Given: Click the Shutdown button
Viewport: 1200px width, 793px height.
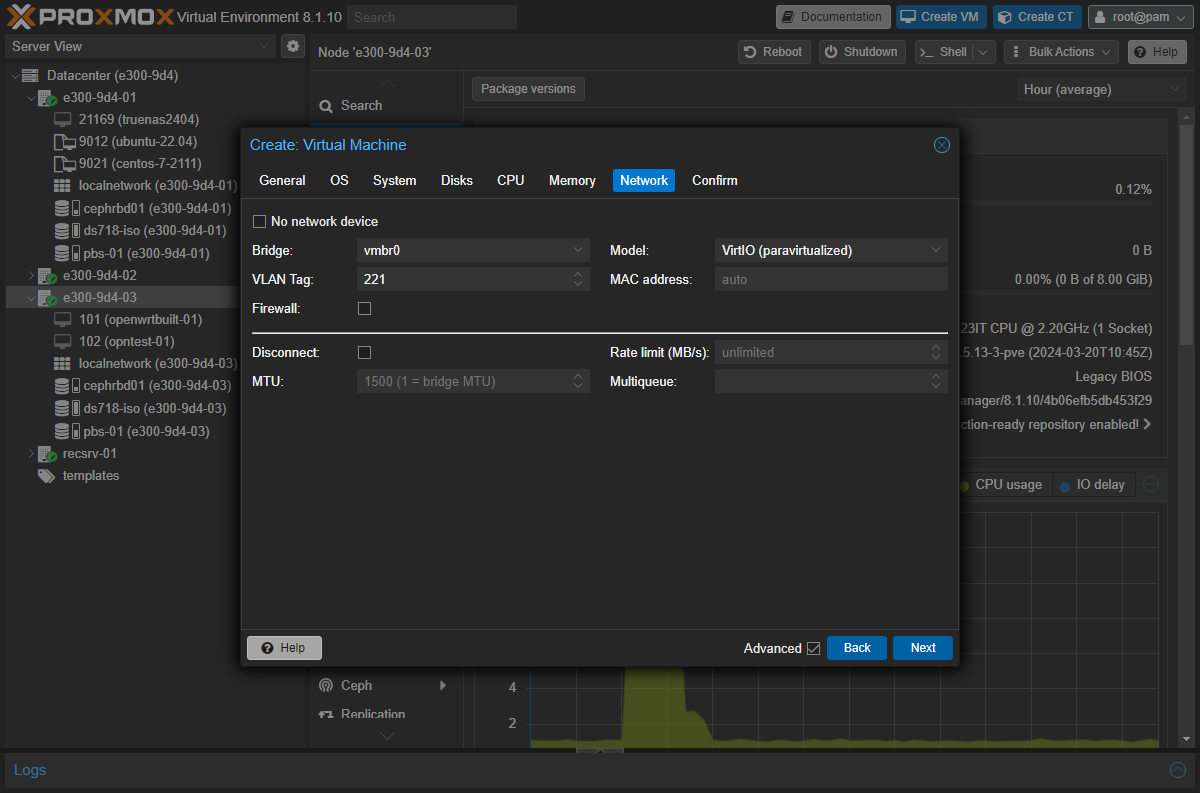Looking at the screenshot, I should 862,52.
